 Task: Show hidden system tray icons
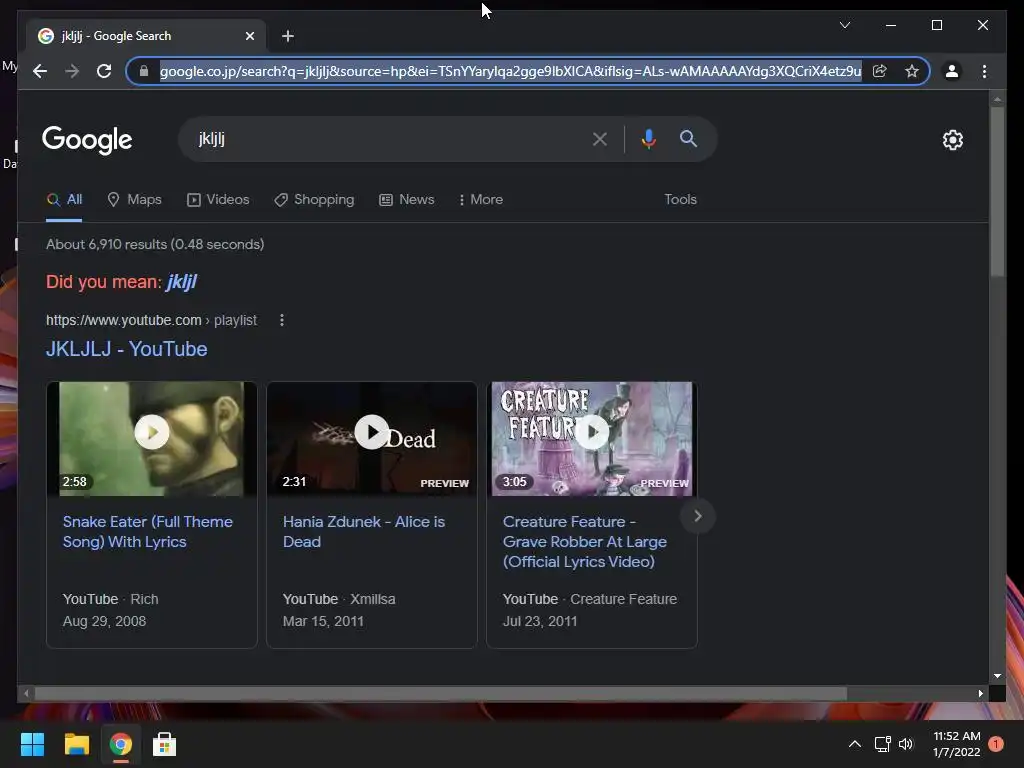click(x=854, y=744)
